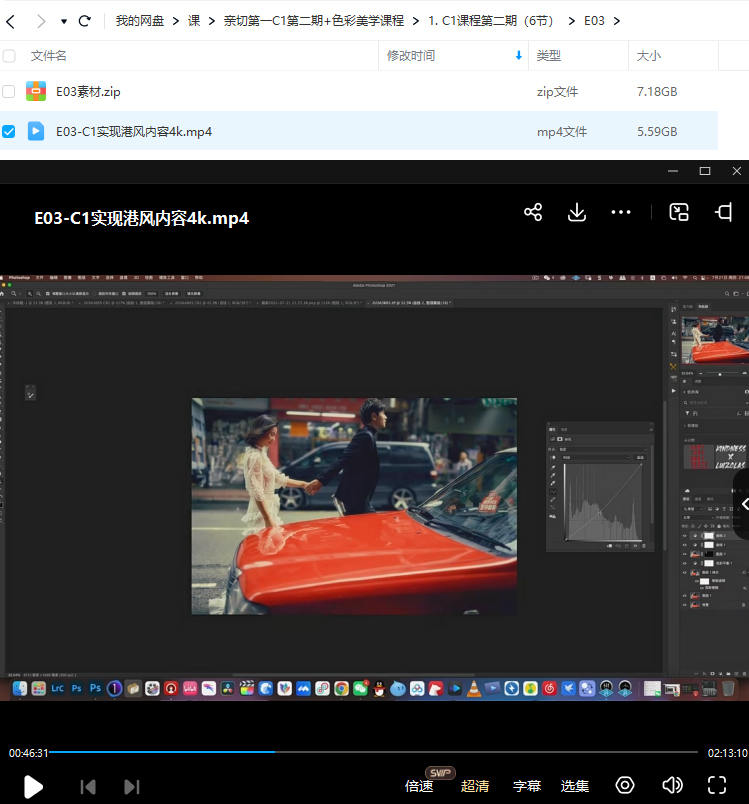
Task: Skip to the previous video
Action: pos(88,786)
